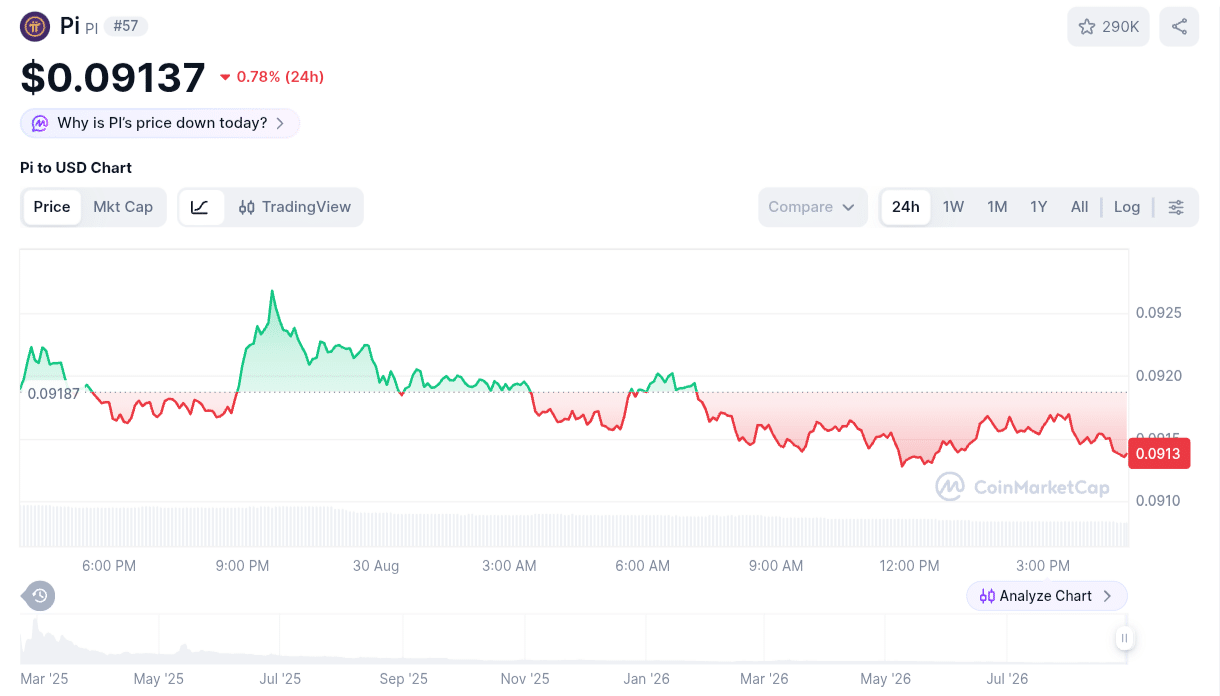Click the 0.09187 opening price label

[54, 393]
